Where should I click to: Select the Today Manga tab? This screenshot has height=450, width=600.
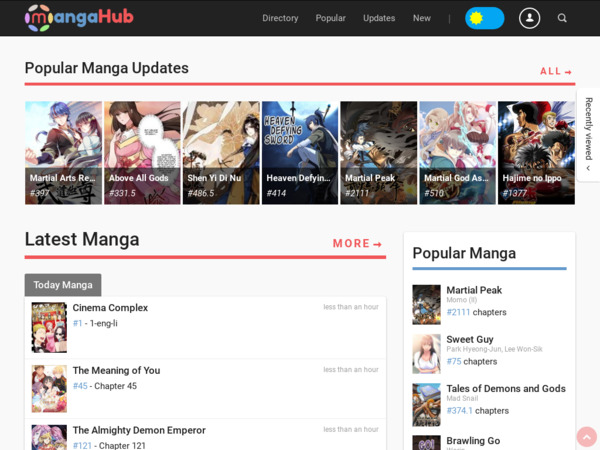(x=63, y=285)
